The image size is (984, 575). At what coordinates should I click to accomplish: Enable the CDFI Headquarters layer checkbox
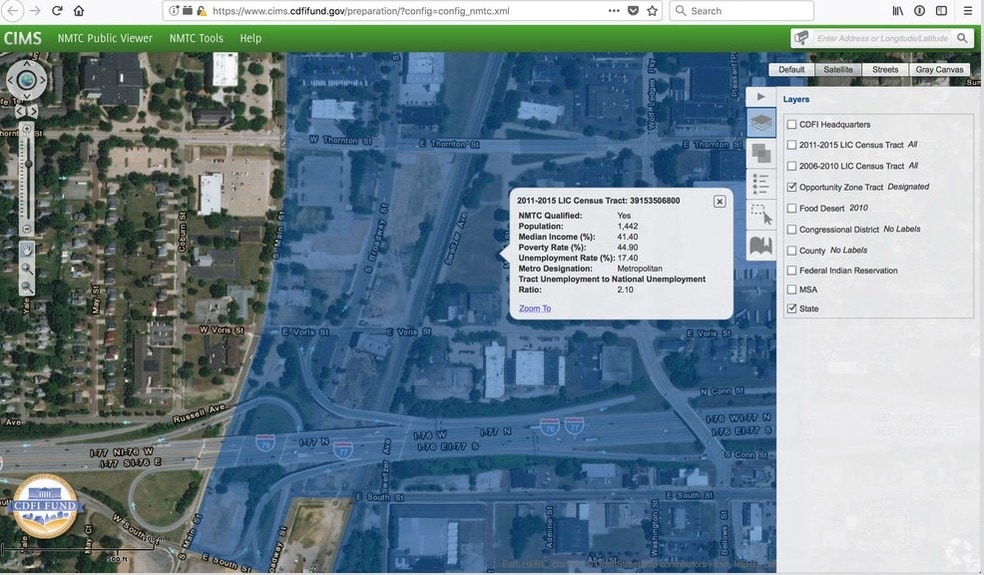click(792, 125)
